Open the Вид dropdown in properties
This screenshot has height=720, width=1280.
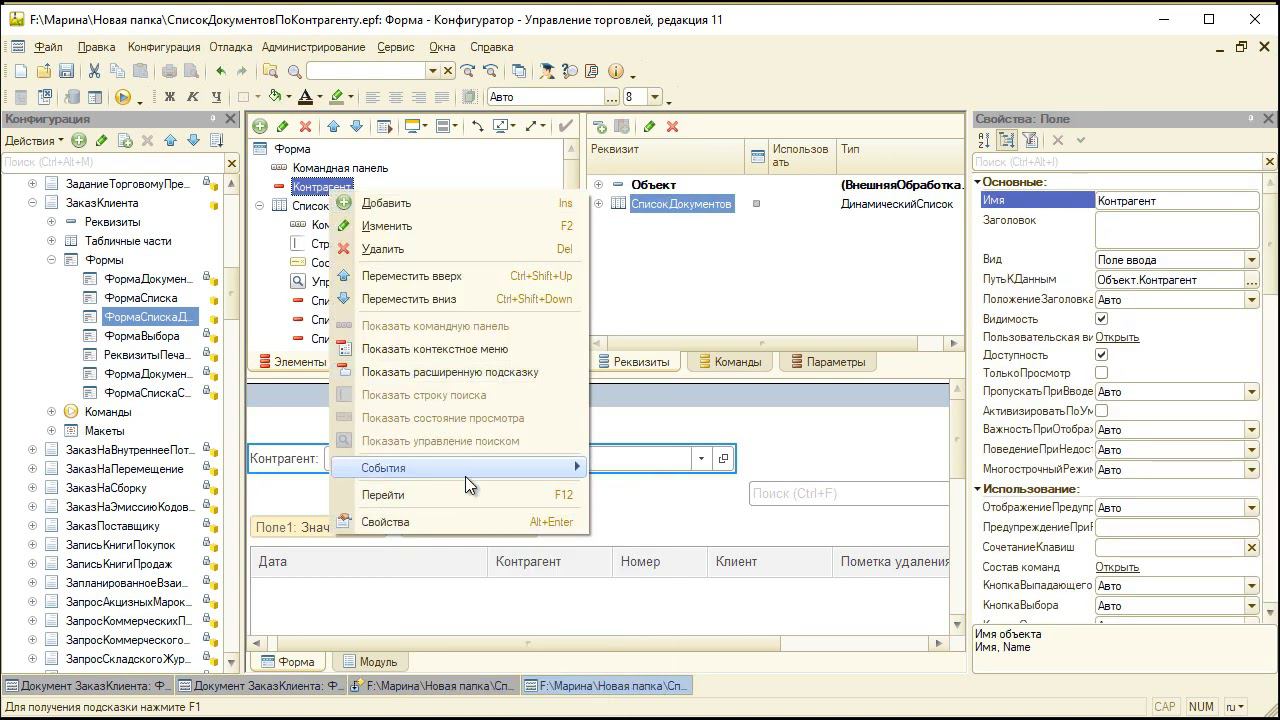point(1251,260)
